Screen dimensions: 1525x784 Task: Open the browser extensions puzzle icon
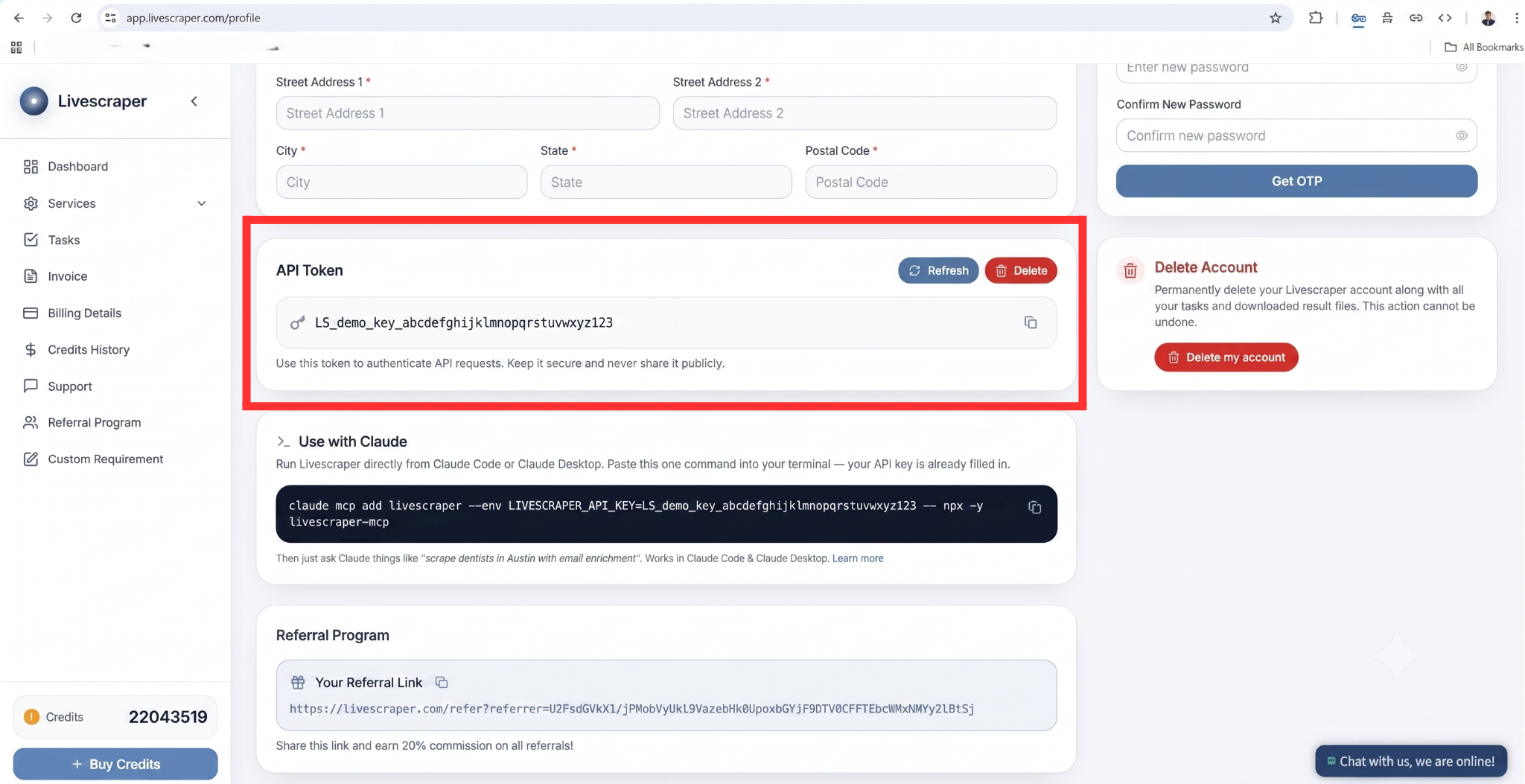click(x=1316, y=18)
